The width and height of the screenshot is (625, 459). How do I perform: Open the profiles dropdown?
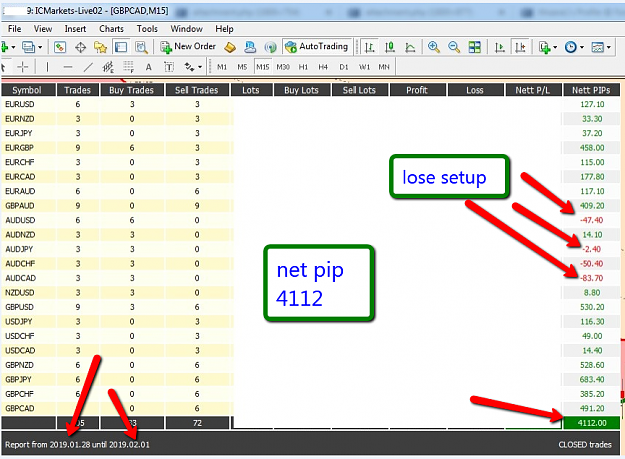(31, 47)
